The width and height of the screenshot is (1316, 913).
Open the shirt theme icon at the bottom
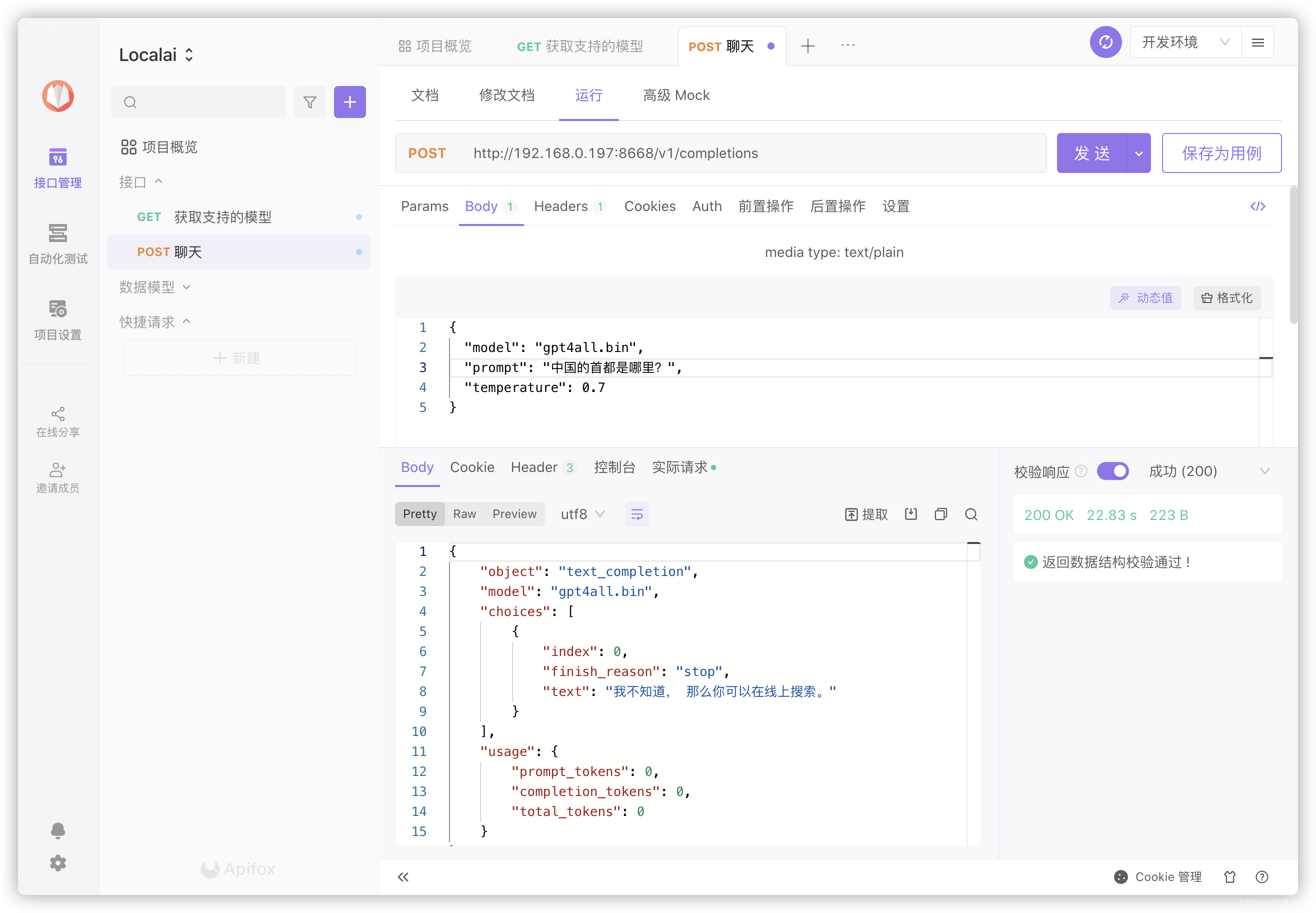coord(1229,877)
